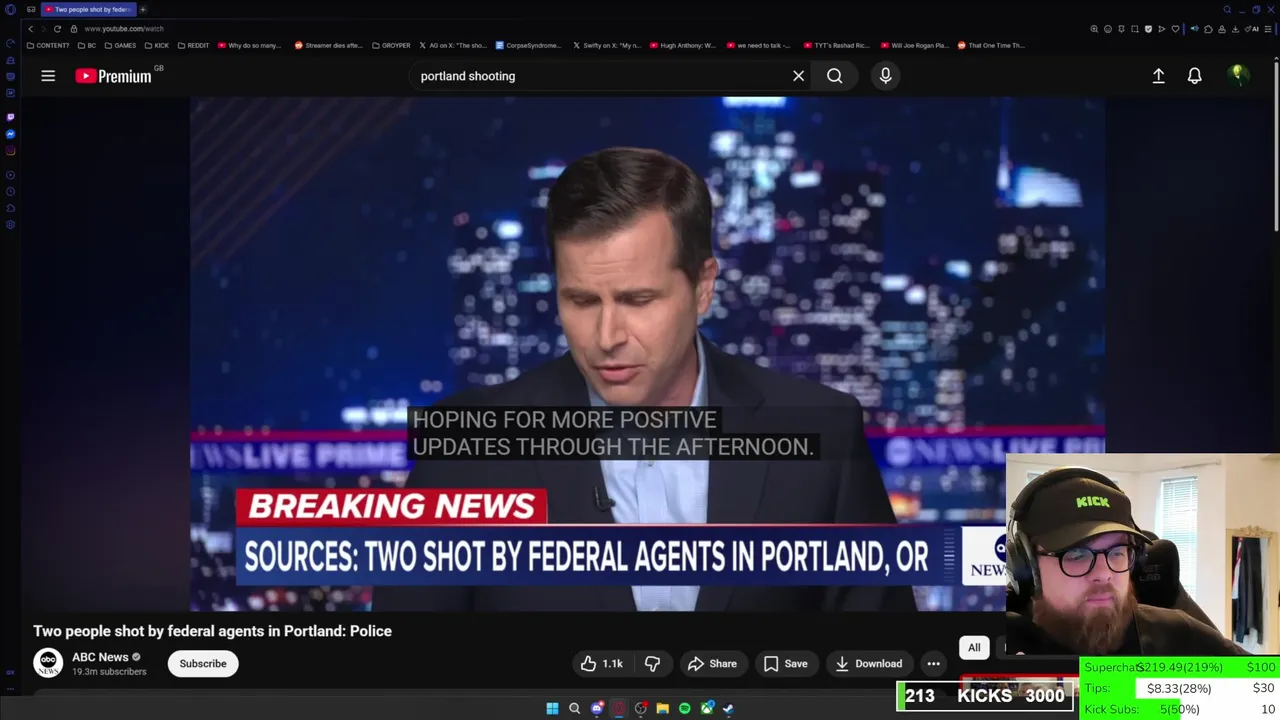Go back in browser history
Screen dimensions: 1280x720
(x=31, y=29)
